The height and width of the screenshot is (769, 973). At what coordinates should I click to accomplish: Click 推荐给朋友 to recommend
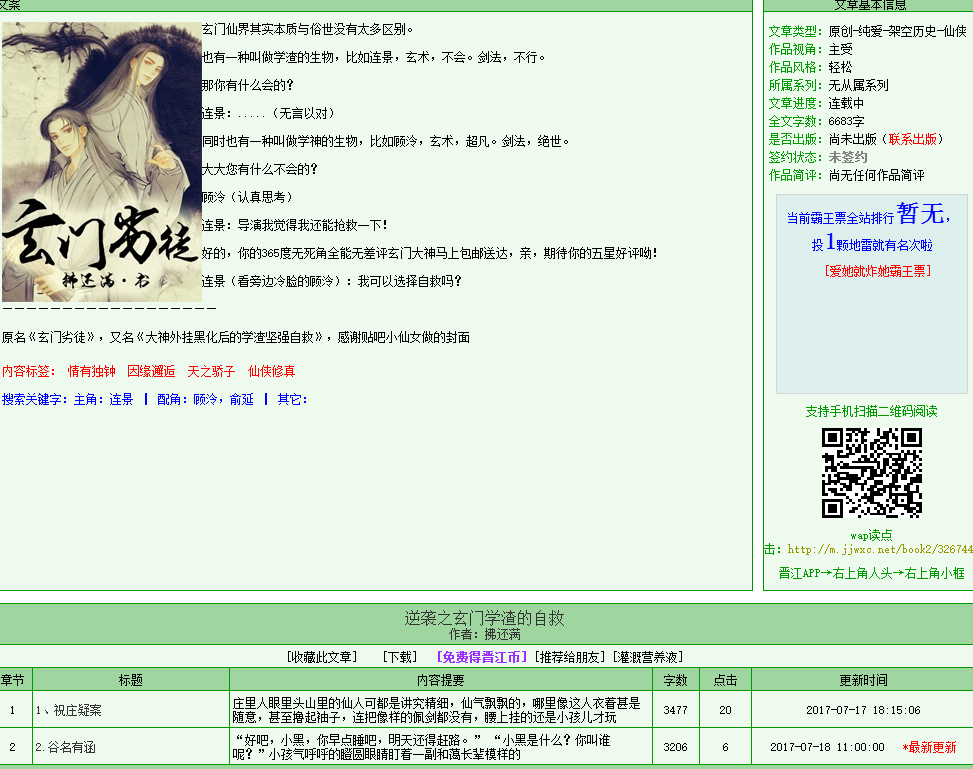[x=570, y=657]
